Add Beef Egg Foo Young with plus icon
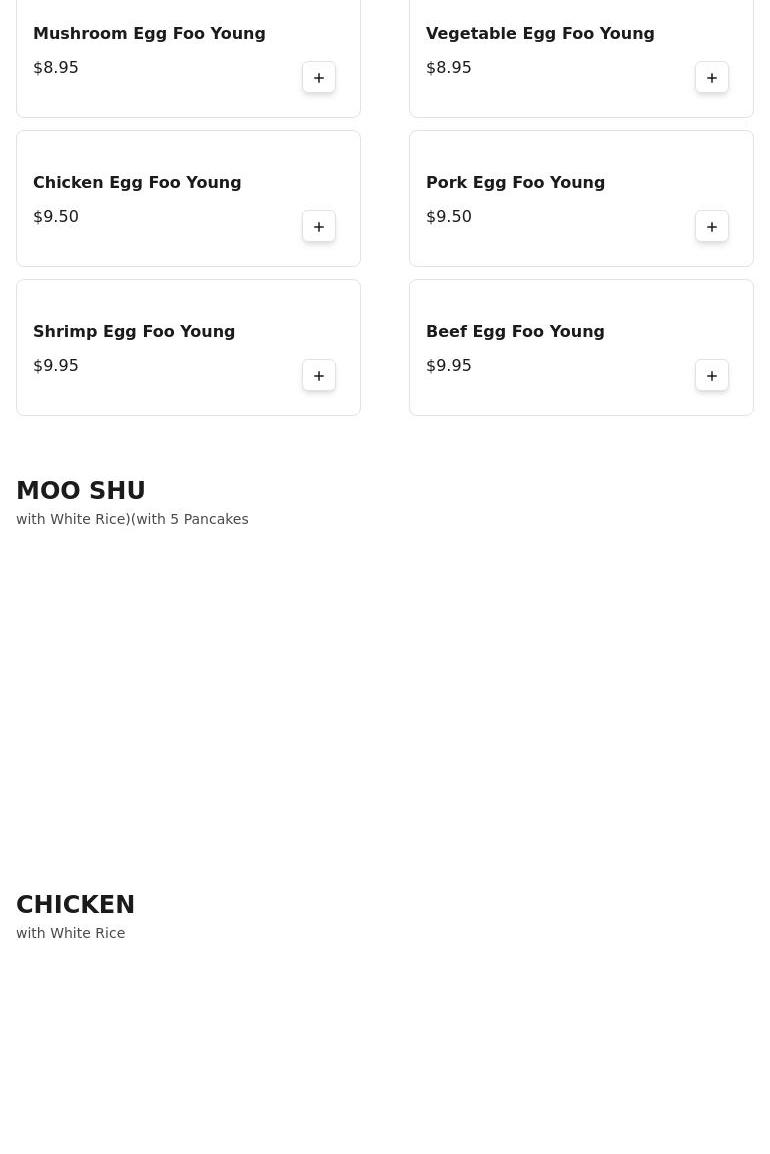 coord(712,375)
